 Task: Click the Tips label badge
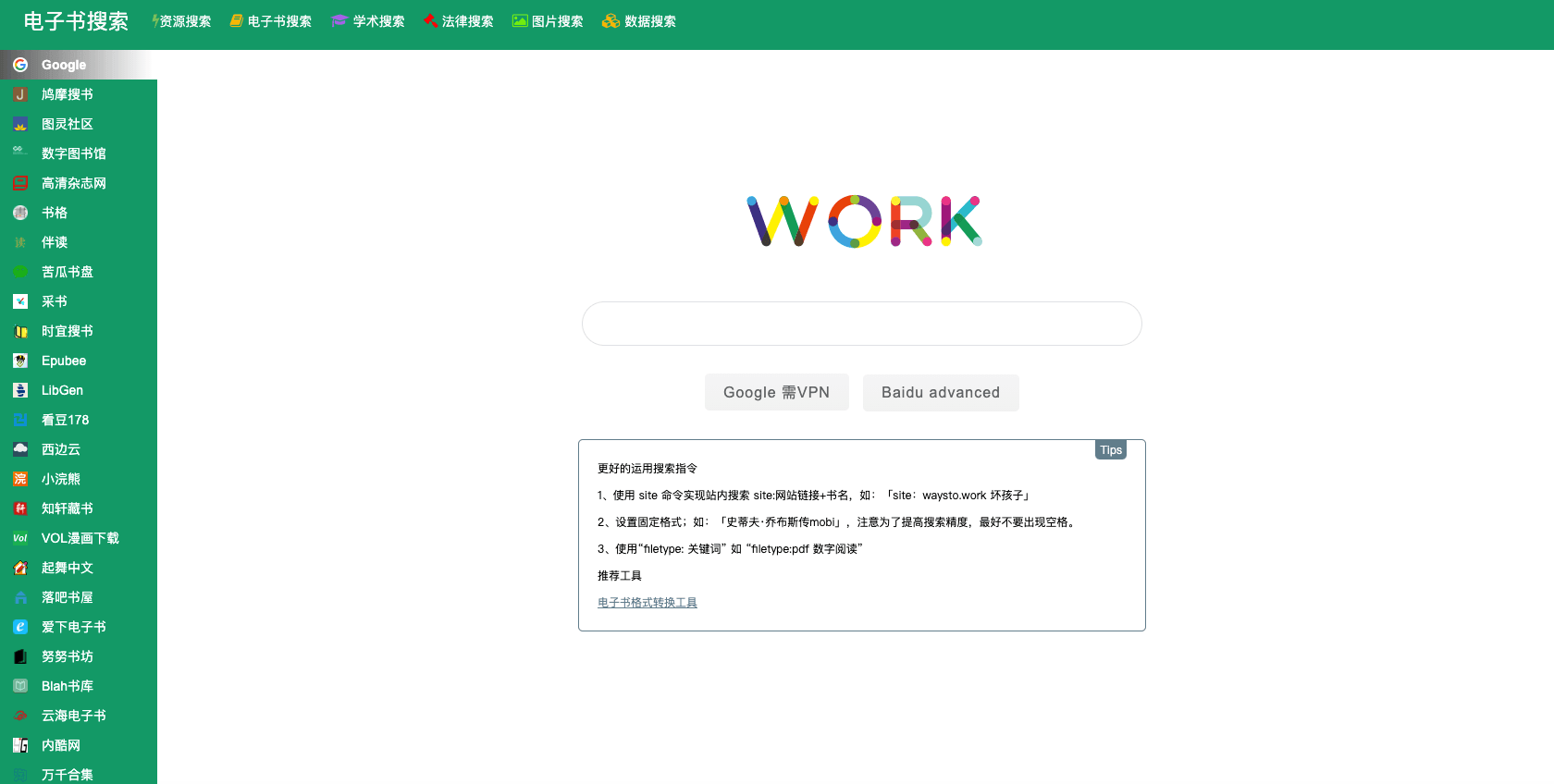[x=1111, y=450]
